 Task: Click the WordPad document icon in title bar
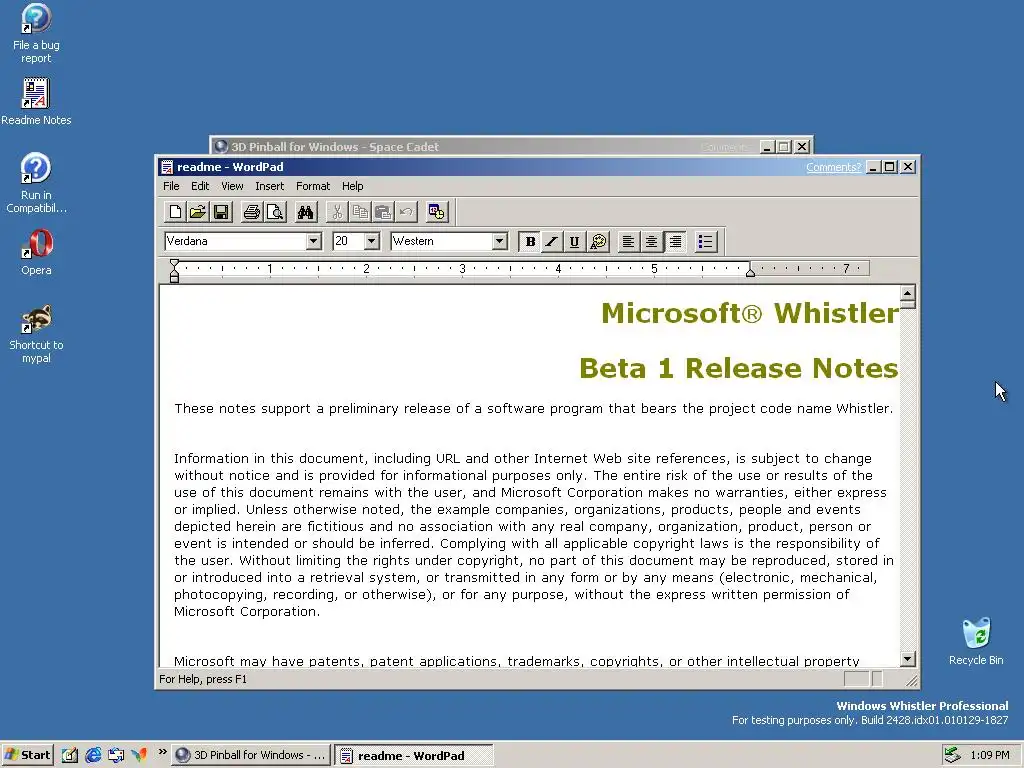click(167, 167)
